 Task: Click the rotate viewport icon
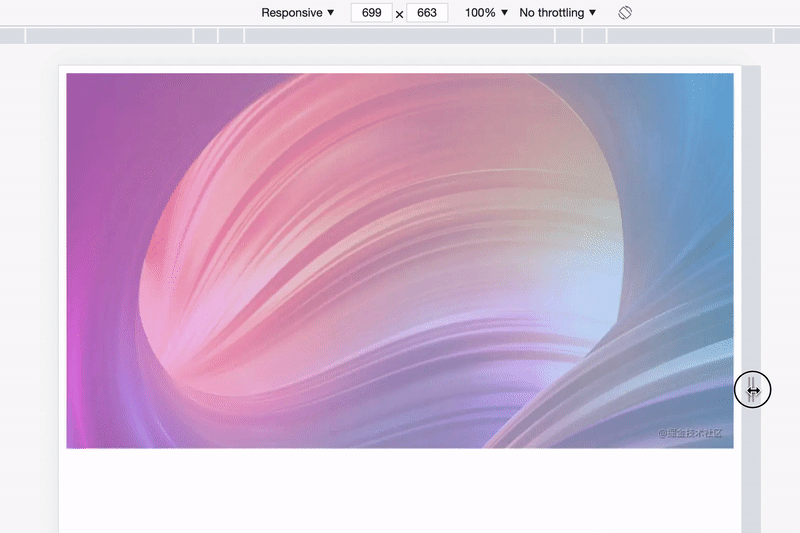click(x=625, y=13)
